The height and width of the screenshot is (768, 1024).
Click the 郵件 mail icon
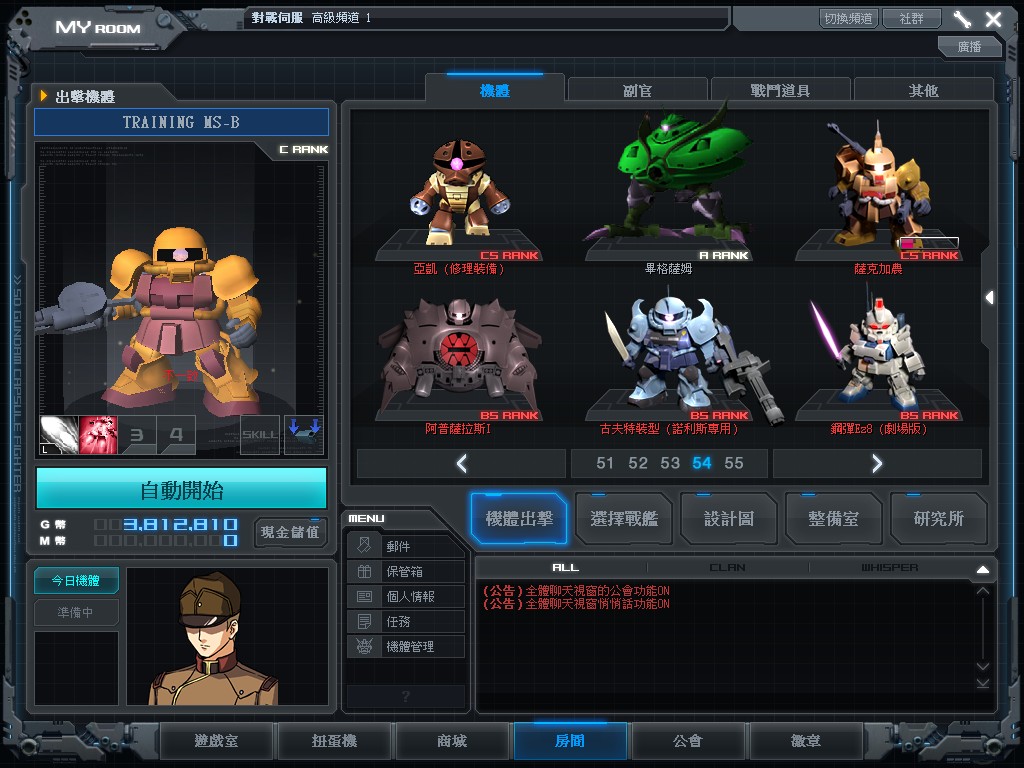pyautogui.click(x=364, y=545)
